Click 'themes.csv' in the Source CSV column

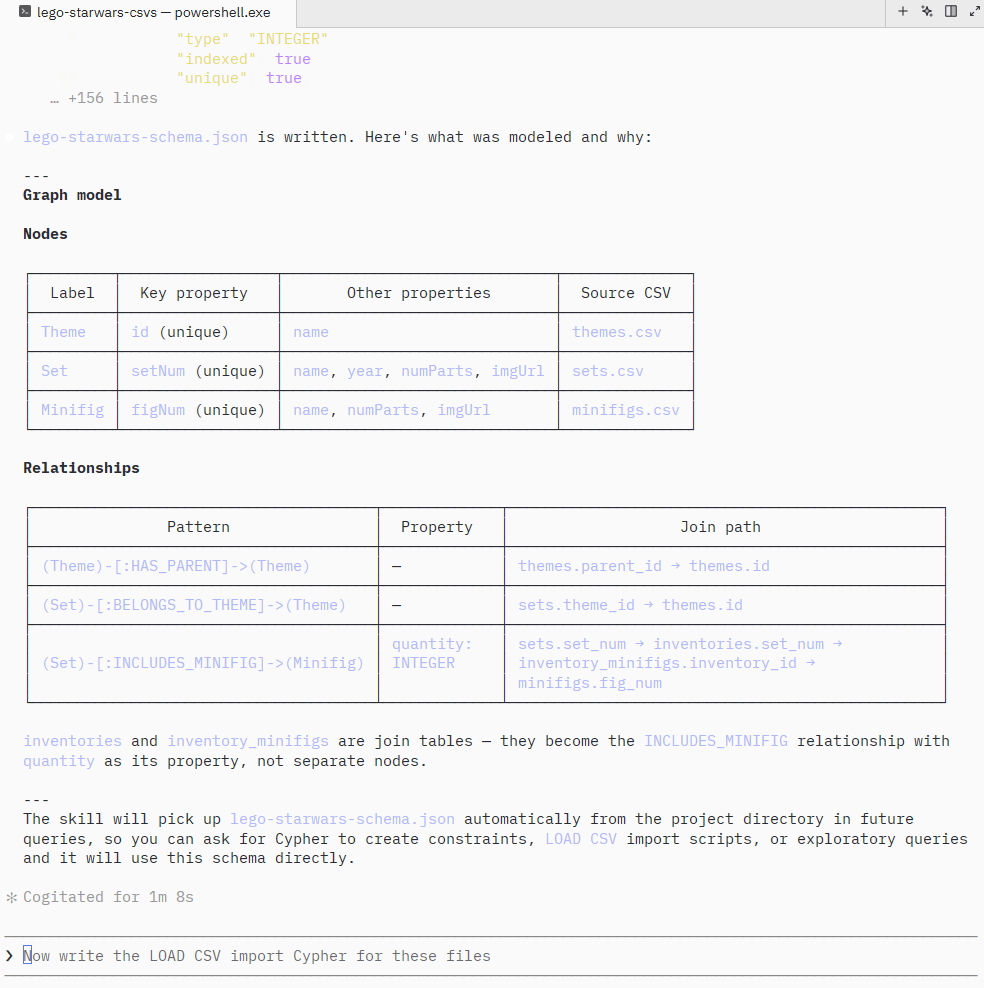(617, 332)
